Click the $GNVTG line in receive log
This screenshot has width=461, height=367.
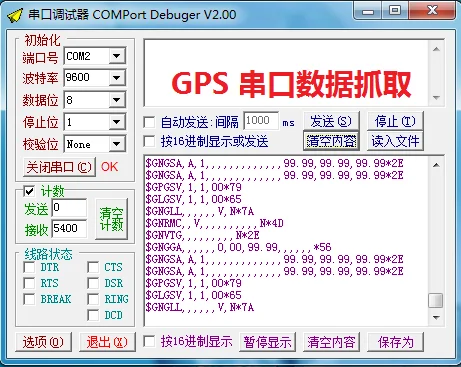click(202, 235)
